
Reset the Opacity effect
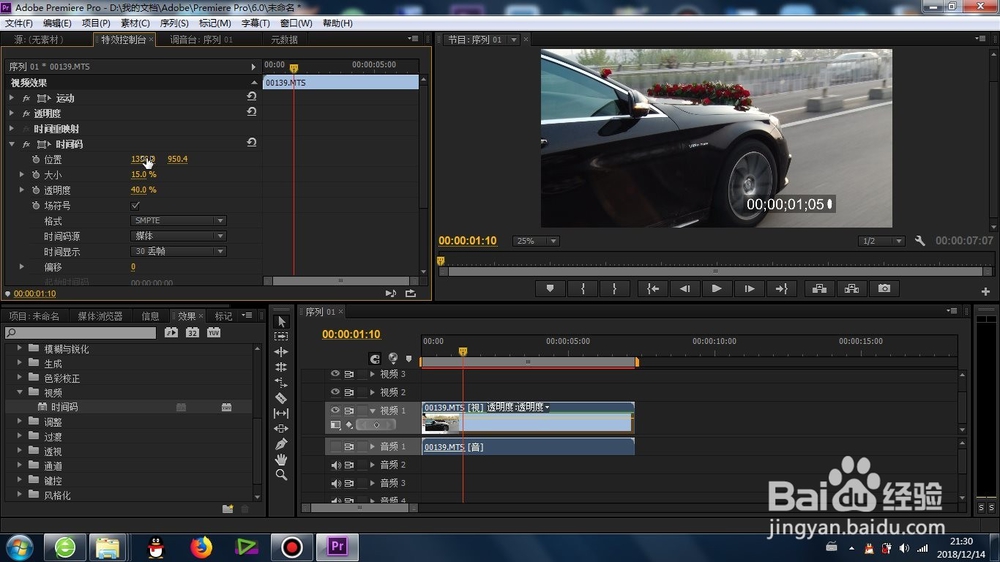click(251, 112)
